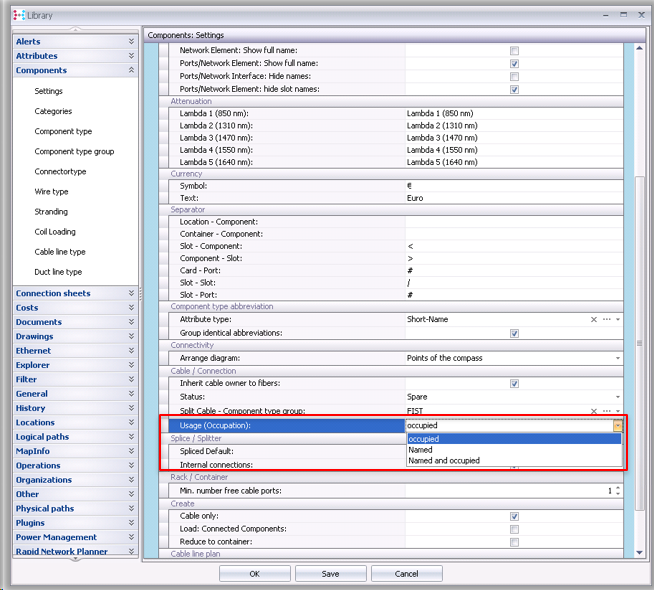Open Attribute type dropdown arrow
This screenshot has height=590, width=654.
pyautogui.click(x=618, y=319)
